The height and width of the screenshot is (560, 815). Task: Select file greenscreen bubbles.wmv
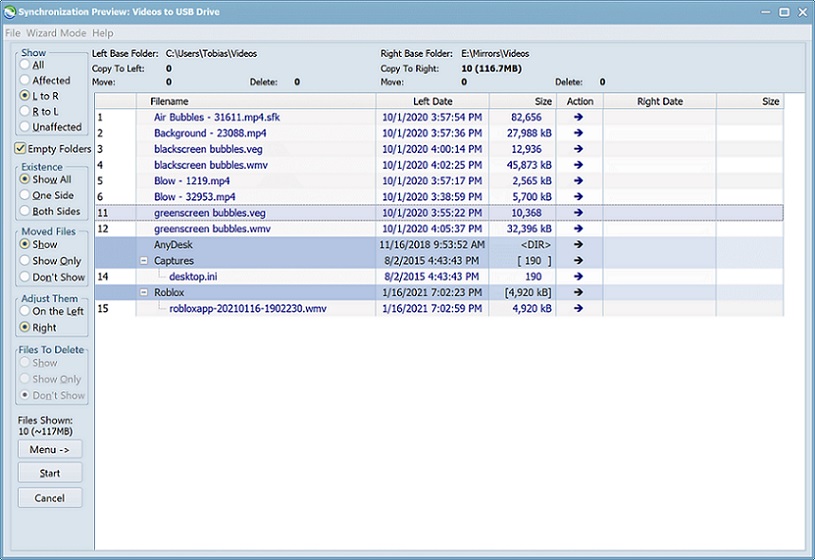pyautogui.click(x=212, y=229)
